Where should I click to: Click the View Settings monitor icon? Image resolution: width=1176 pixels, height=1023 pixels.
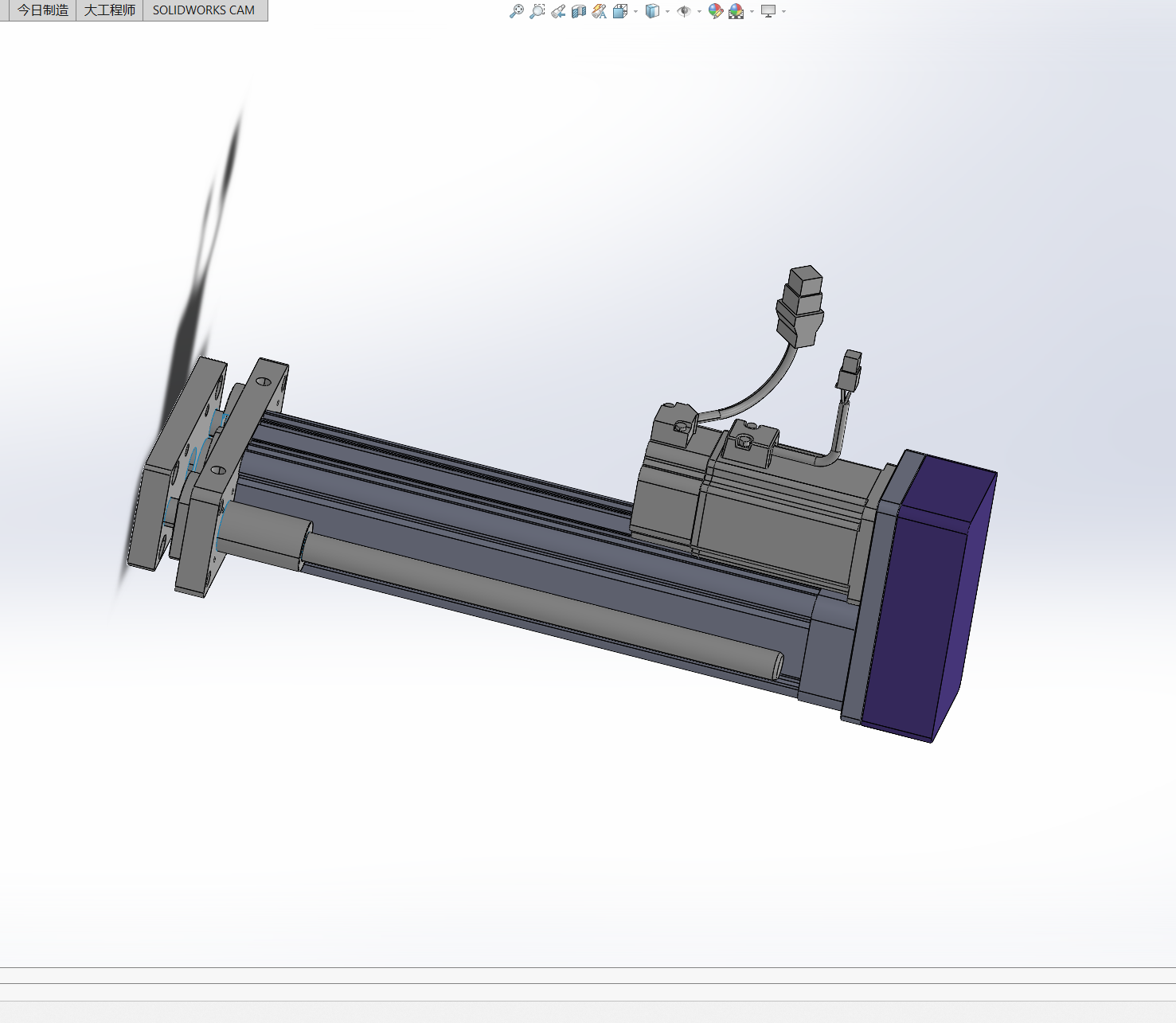[768, 11]
